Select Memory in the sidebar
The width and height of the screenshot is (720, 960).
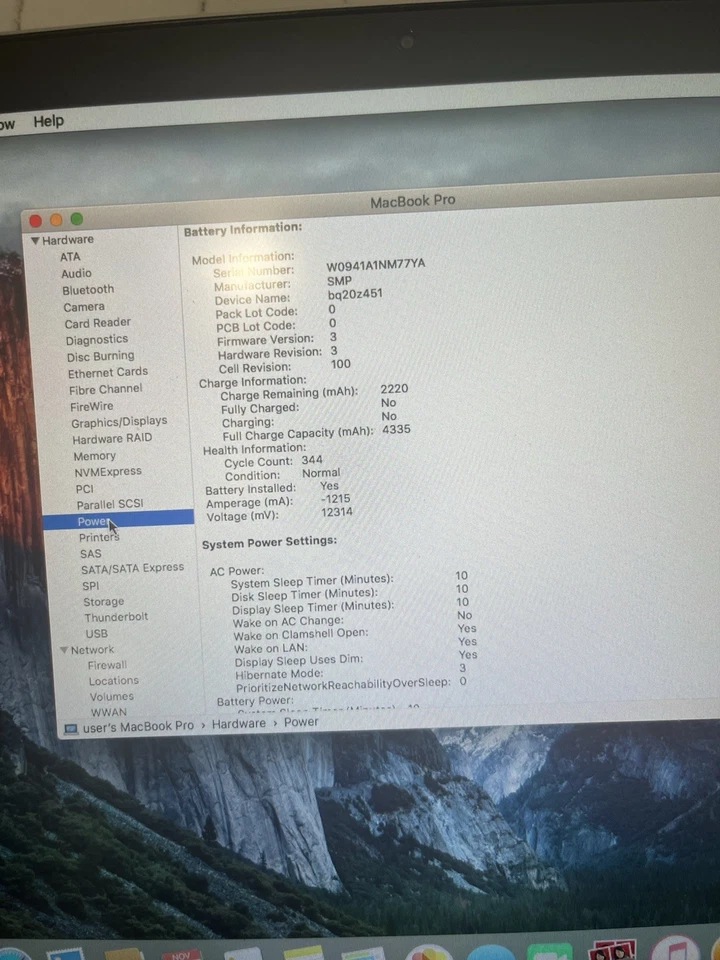pyautogui.click(x=94, y=457)
